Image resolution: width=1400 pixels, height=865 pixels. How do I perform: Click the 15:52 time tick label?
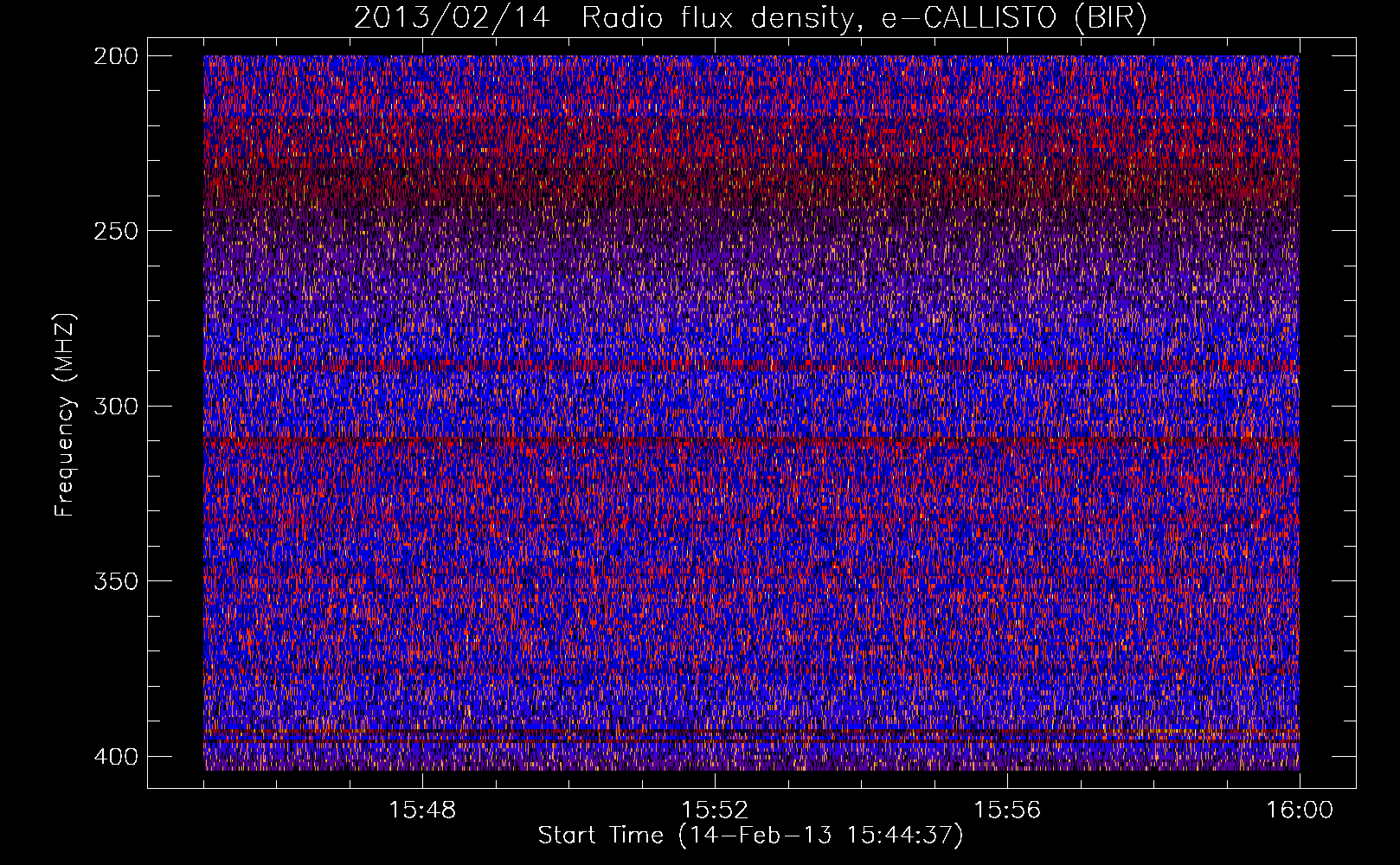[x=715, y=811]
